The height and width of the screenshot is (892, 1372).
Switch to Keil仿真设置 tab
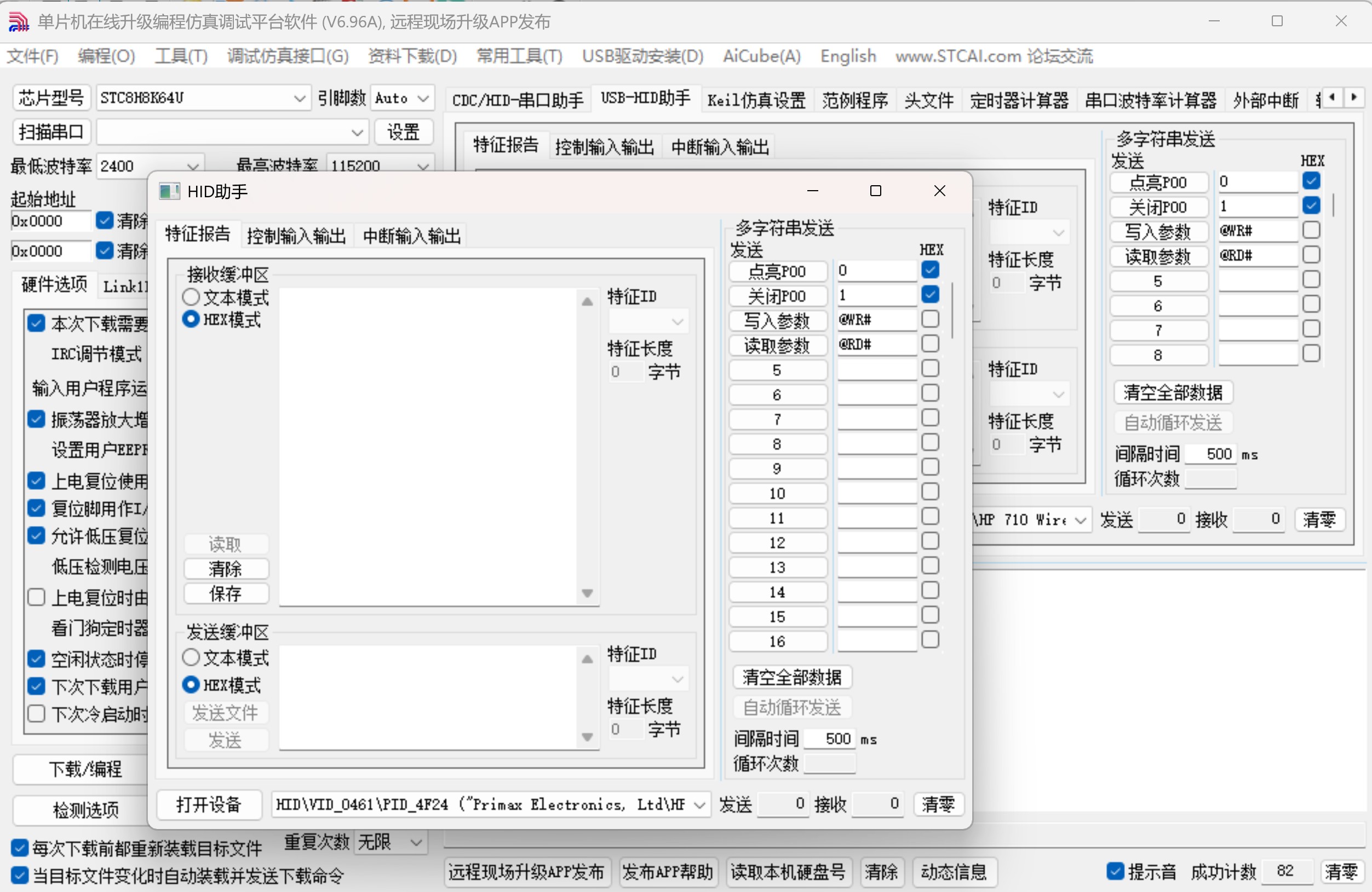(x=756, y=100)
